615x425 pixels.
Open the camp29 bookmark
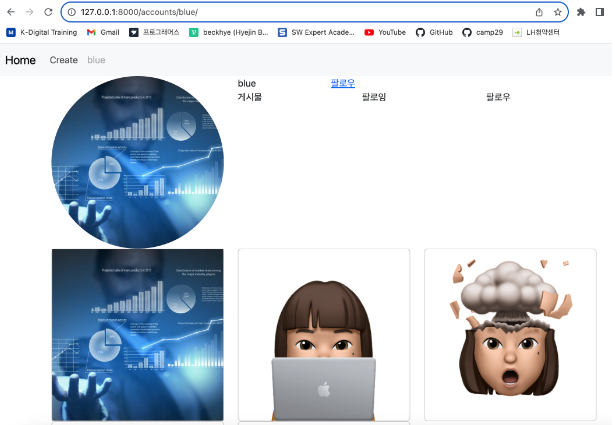coord(482,33)
